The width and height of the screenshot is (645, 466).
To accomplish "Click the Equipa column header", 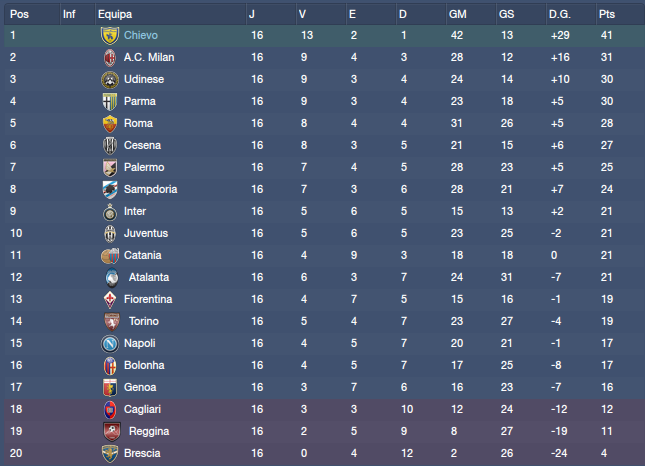I will click(115, 14).
